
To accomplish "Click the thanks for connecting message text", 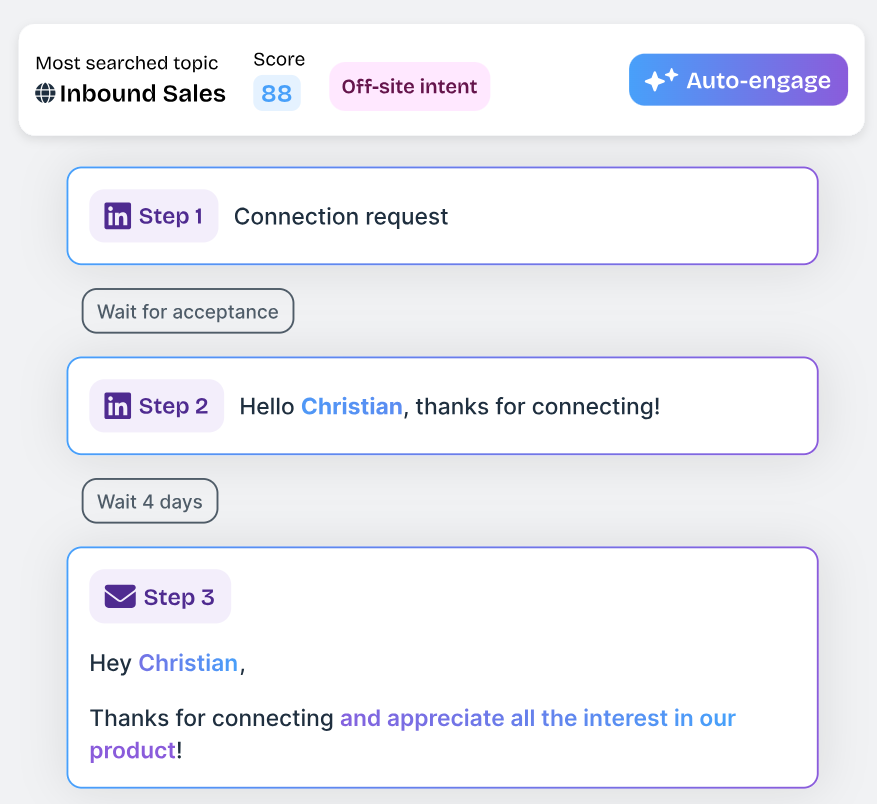I will [x=537, y=407].
